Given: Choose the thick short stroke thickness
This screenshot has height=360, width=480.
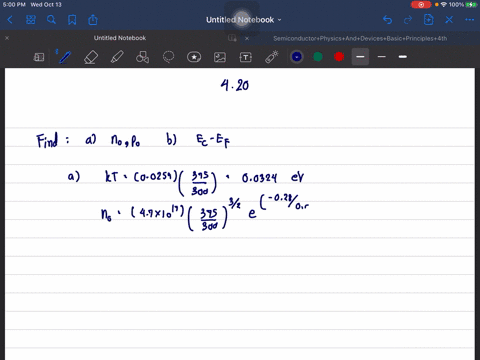Looking at the screenshot, I should click(403, 57).
